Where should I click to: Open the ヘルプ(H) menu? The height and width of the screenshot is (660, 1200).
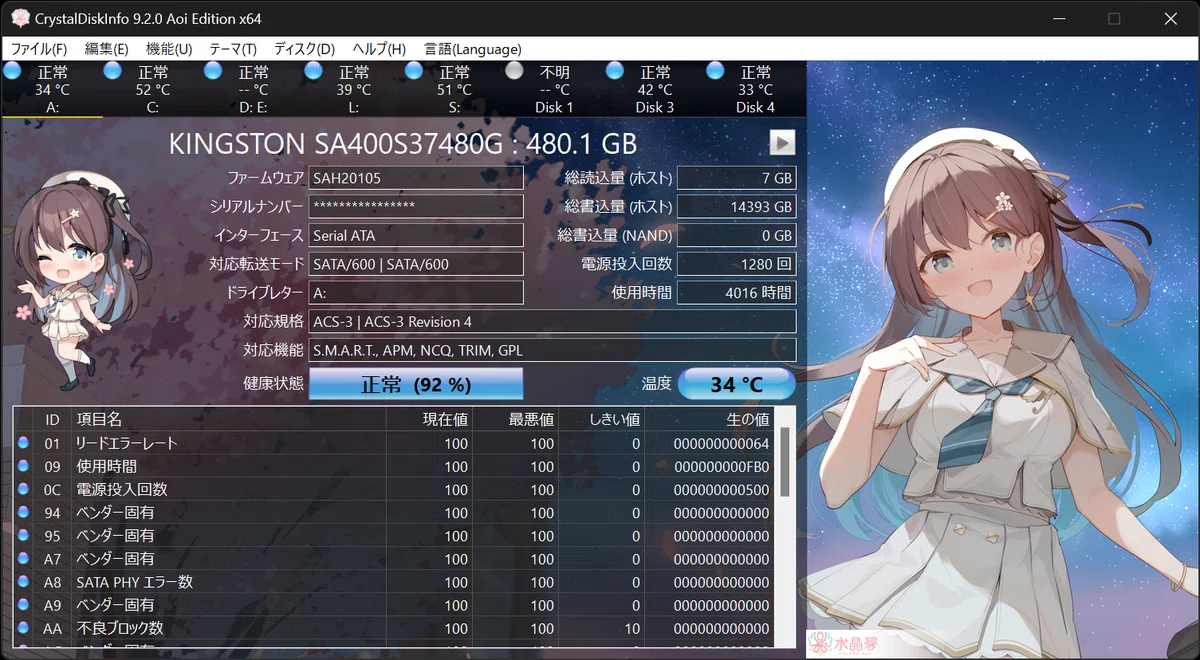[x=379, y=49]
